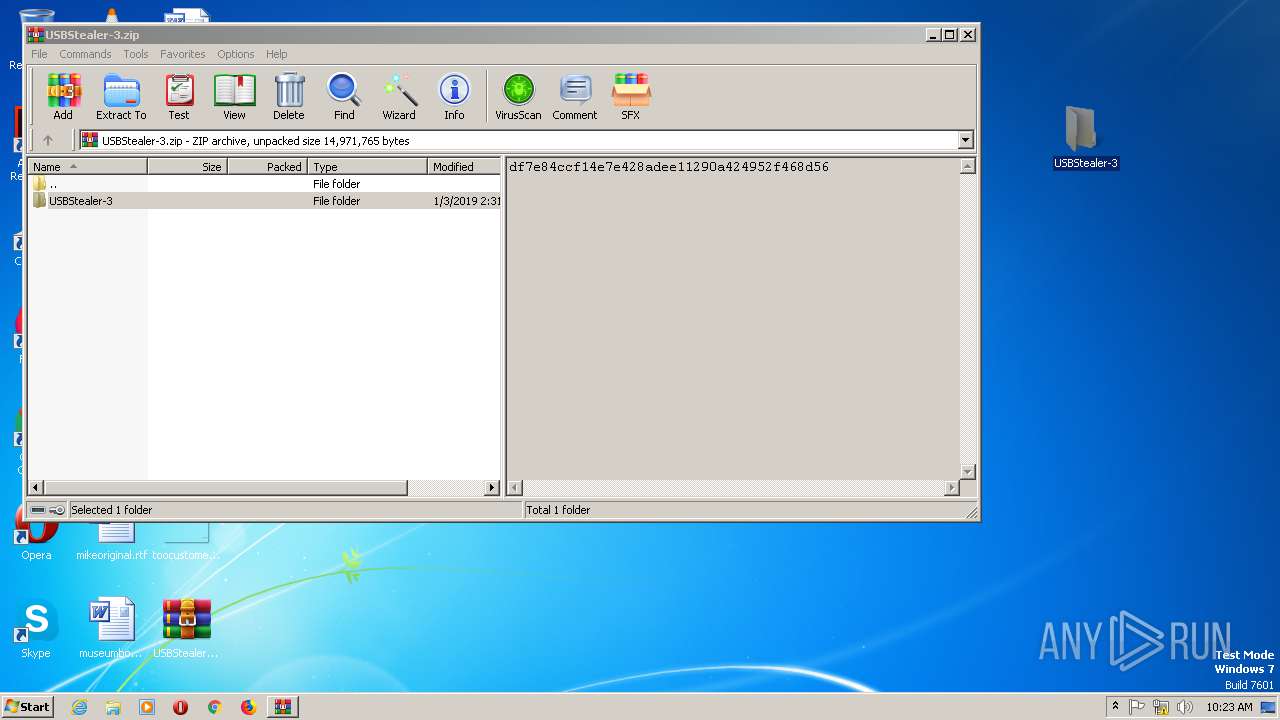
Task: Click the taskbar clock 10:23 AM
Action: tap(1229, 707)
